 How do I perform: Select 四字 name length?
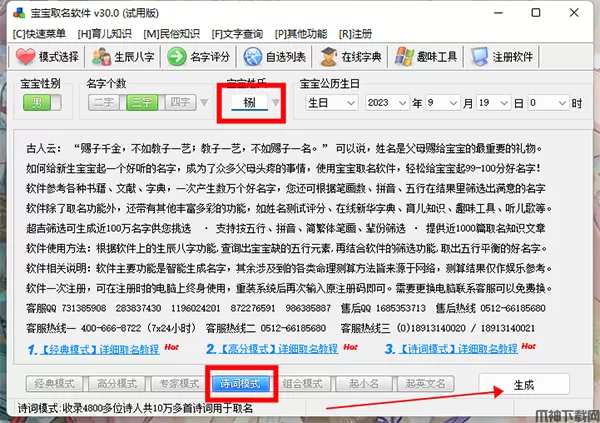point(180,103)
